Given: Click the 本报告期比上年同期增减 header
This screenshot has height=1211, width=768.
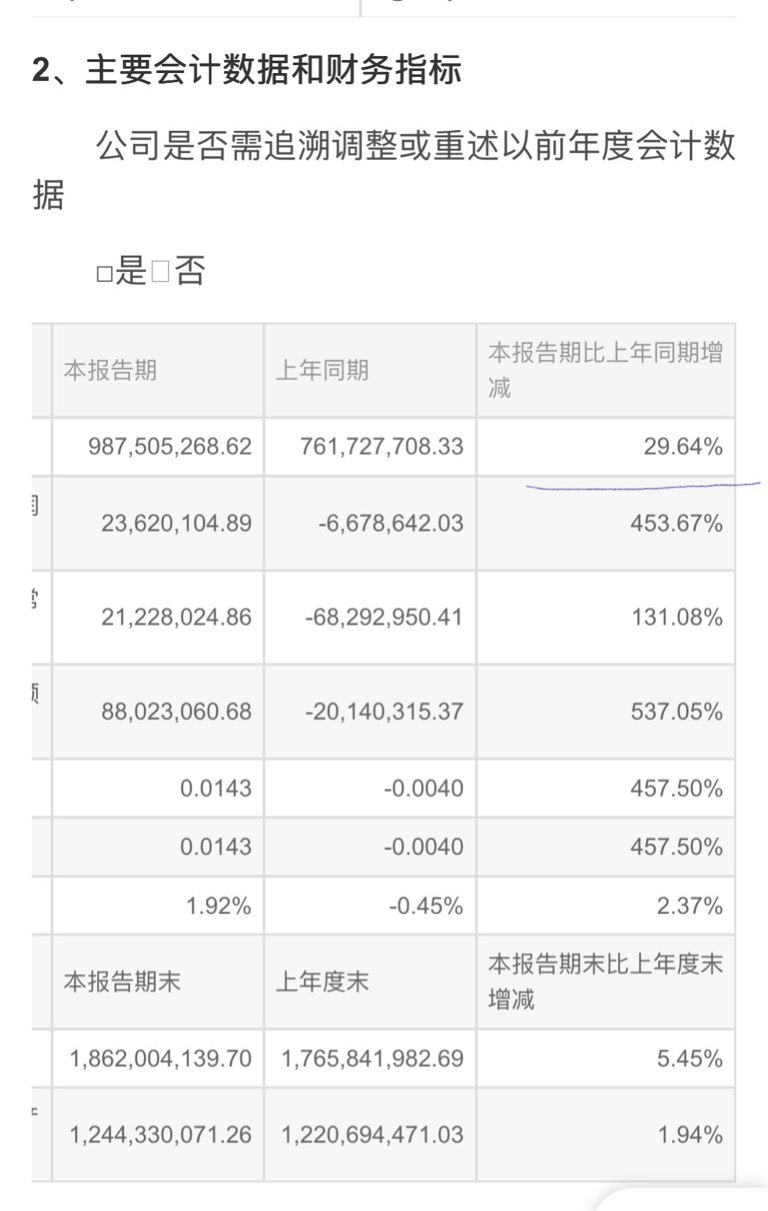Looking at the screenshot, I should click(605, 371).
